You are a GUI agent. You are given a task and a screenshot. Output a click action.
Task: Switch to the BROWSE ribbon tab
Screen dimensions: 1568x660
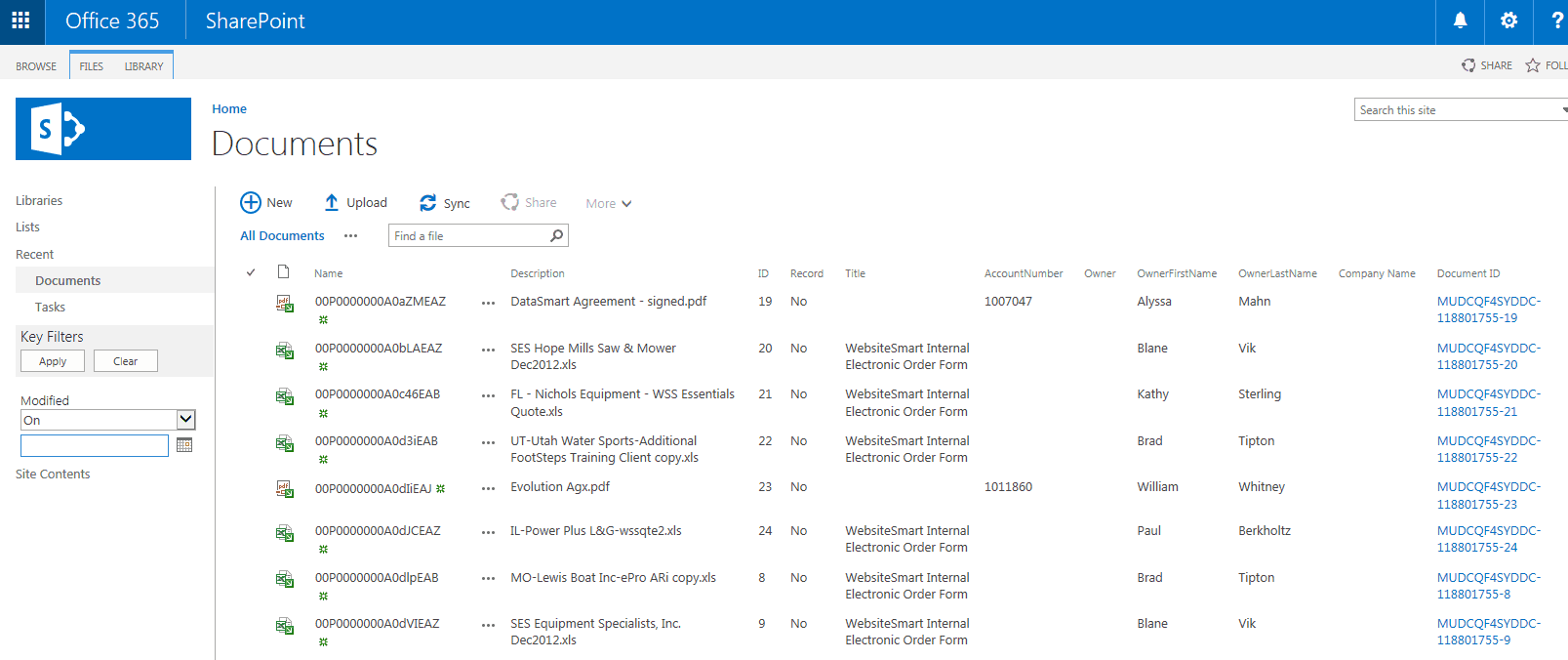coord(36,66)
